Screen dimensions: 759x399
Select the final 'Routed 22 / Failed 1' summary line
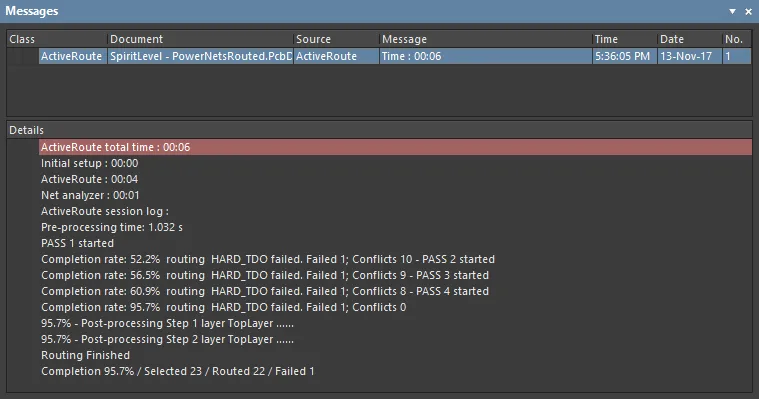click(178, 371)
